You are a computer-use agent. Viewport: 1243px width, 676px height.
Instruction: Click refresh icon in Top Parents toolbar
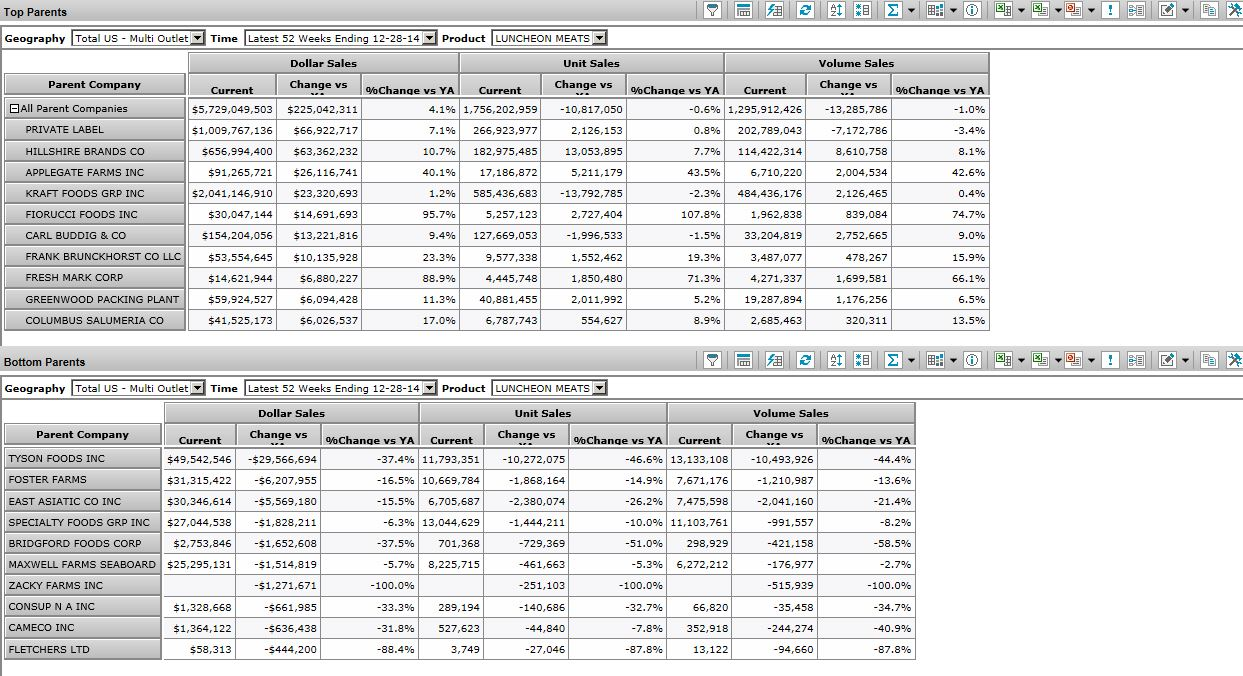[805, 10]
